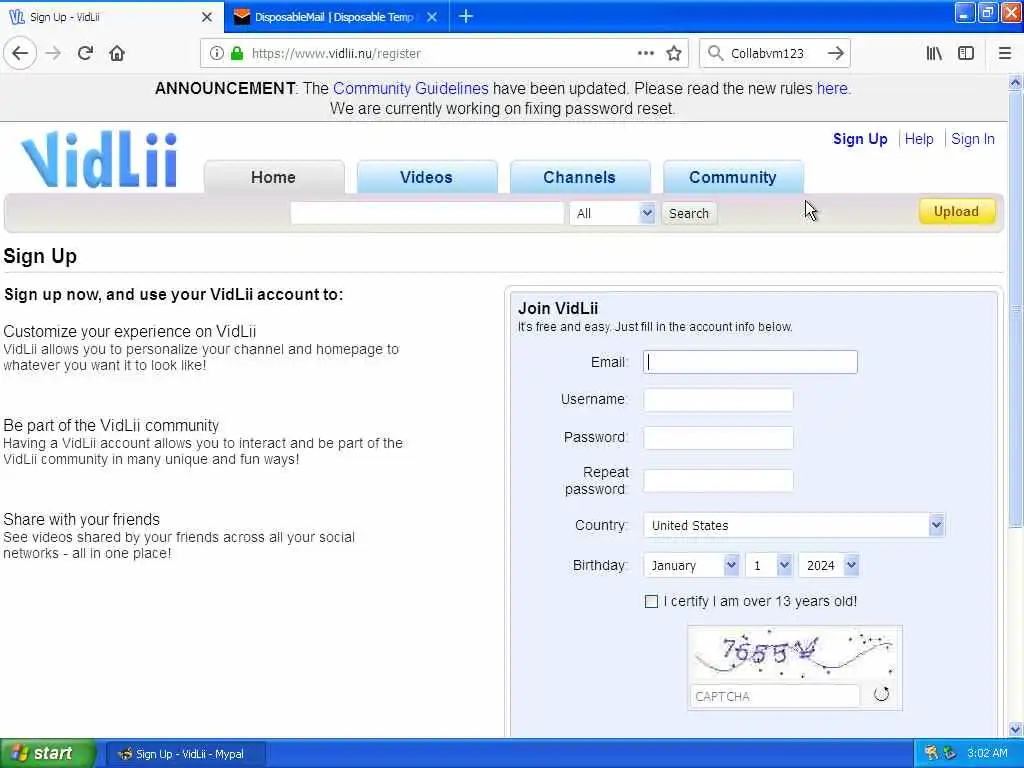Click the vertical scrollbar thumb
The height and width of the screenshot is (768, 1024).
1015,308
